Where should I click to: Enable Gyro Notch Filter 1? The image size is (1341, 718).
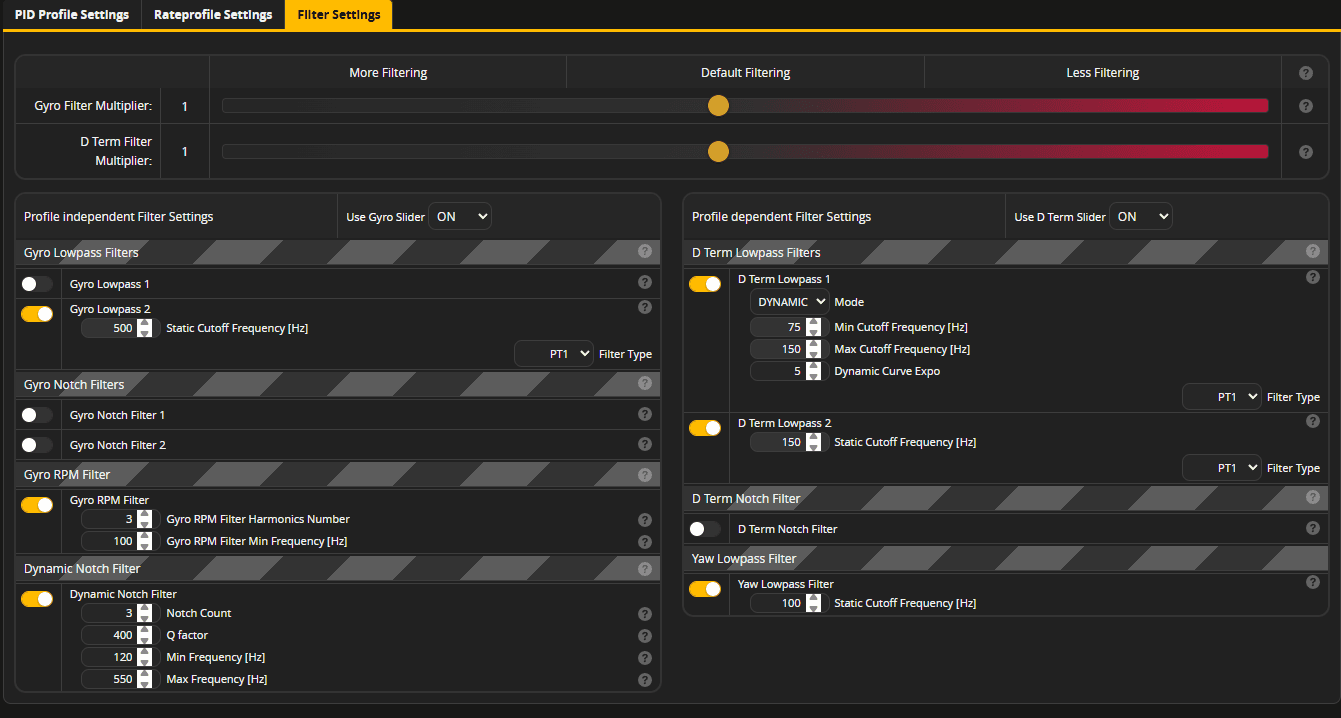point(37,414)
